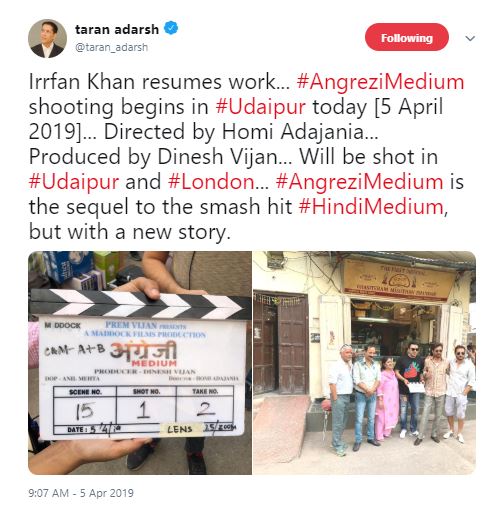Click the blue verified badge
503x508 pixels.
171,28
